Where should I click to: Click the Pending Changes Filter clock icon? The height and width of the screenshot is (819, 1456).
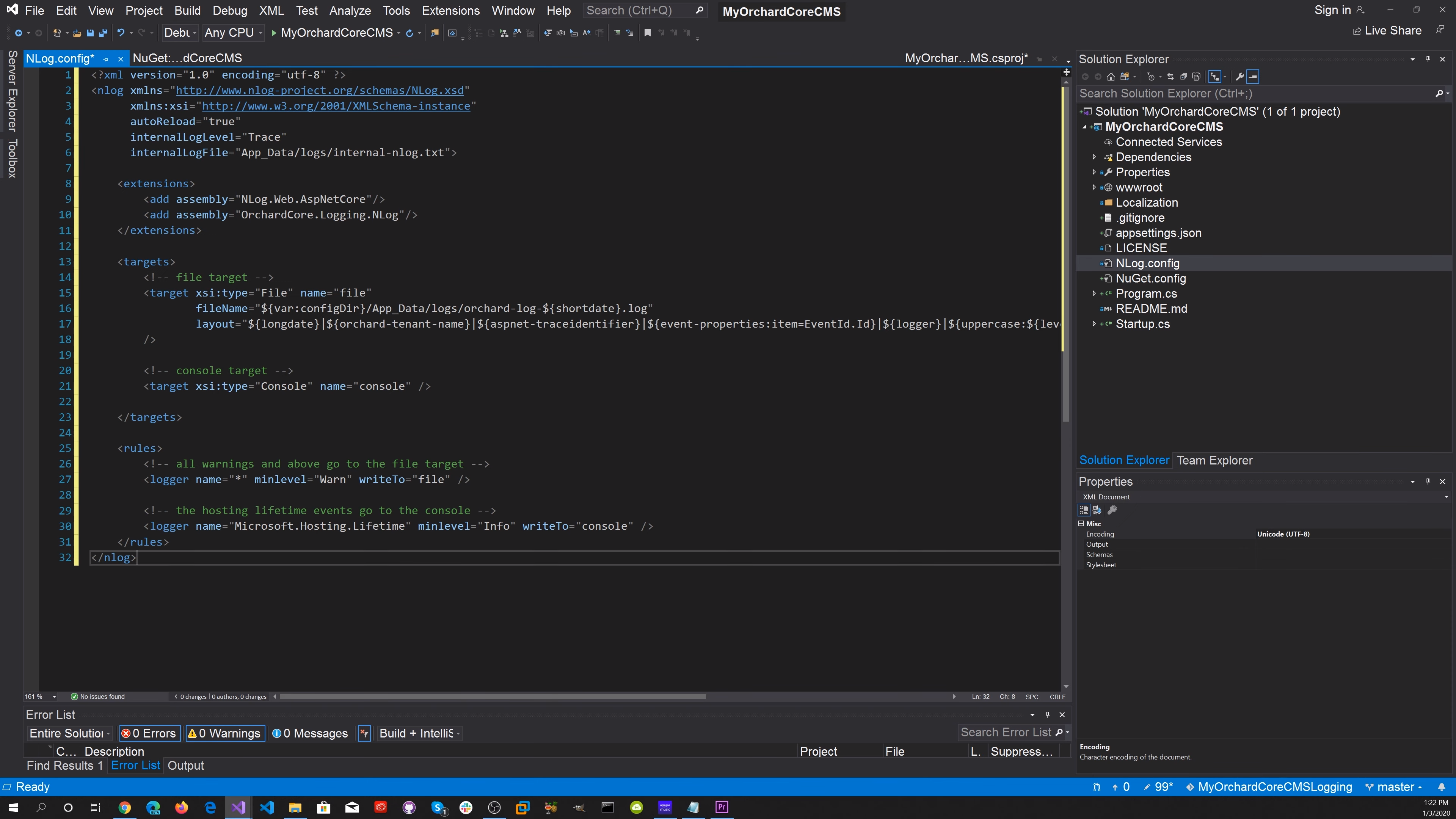pyautogui.click(x=1150, y=76)
